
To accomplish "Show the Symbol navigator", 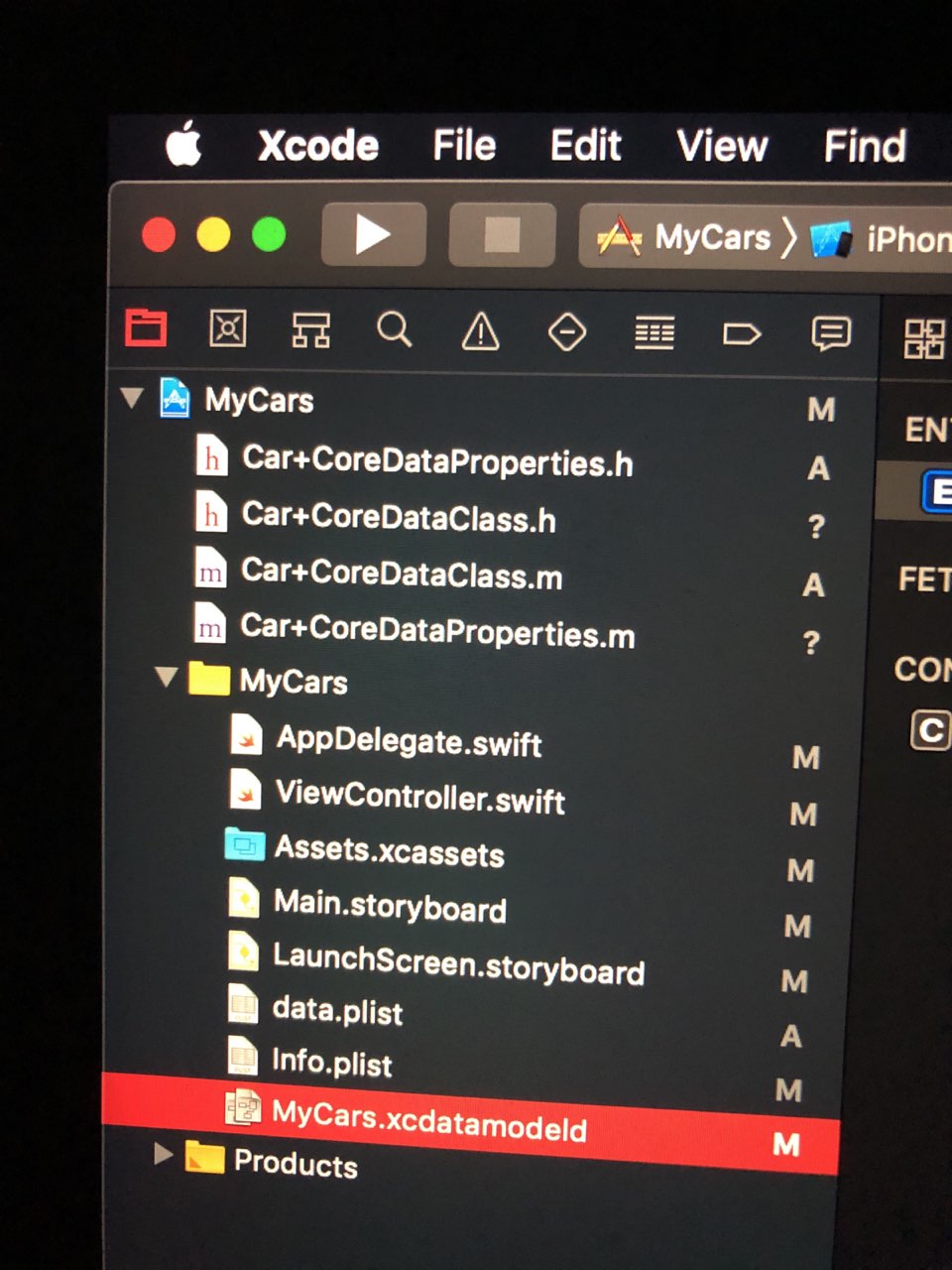I will [310, 329].
